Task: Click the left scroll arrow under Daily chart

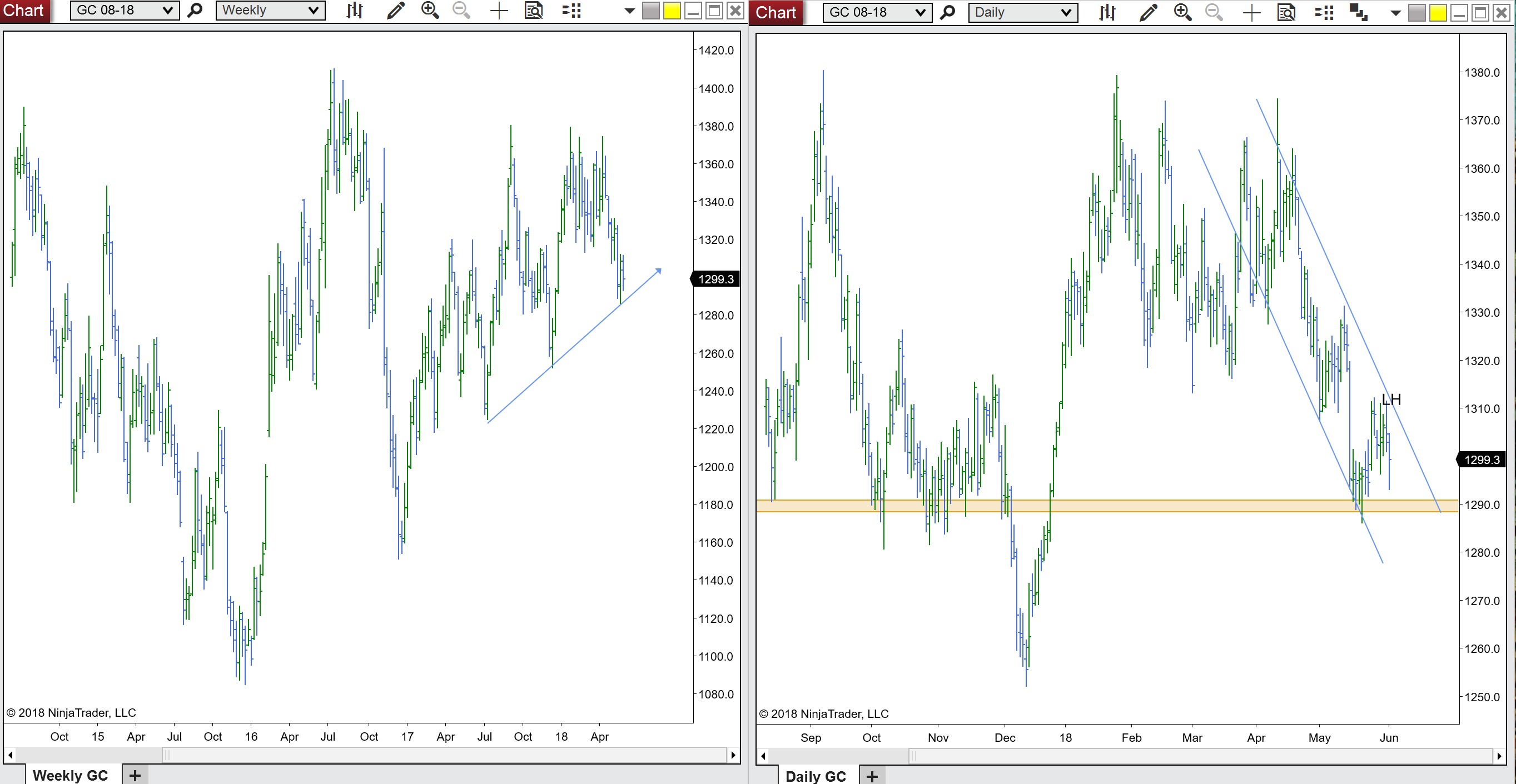Action: (763, 756)
